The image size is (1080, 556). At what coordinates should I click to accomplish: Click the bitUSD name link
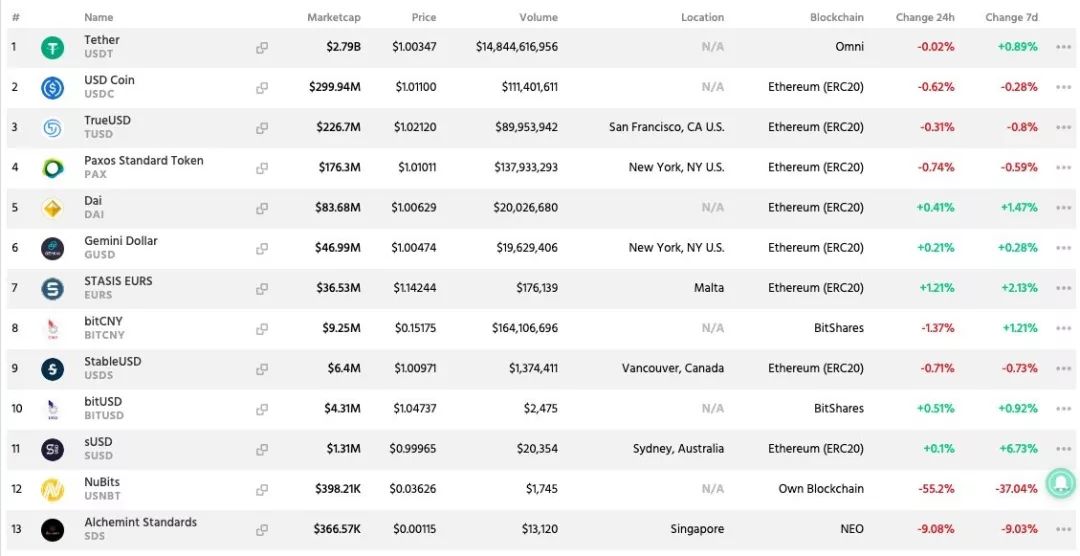(x=103, y=402)
